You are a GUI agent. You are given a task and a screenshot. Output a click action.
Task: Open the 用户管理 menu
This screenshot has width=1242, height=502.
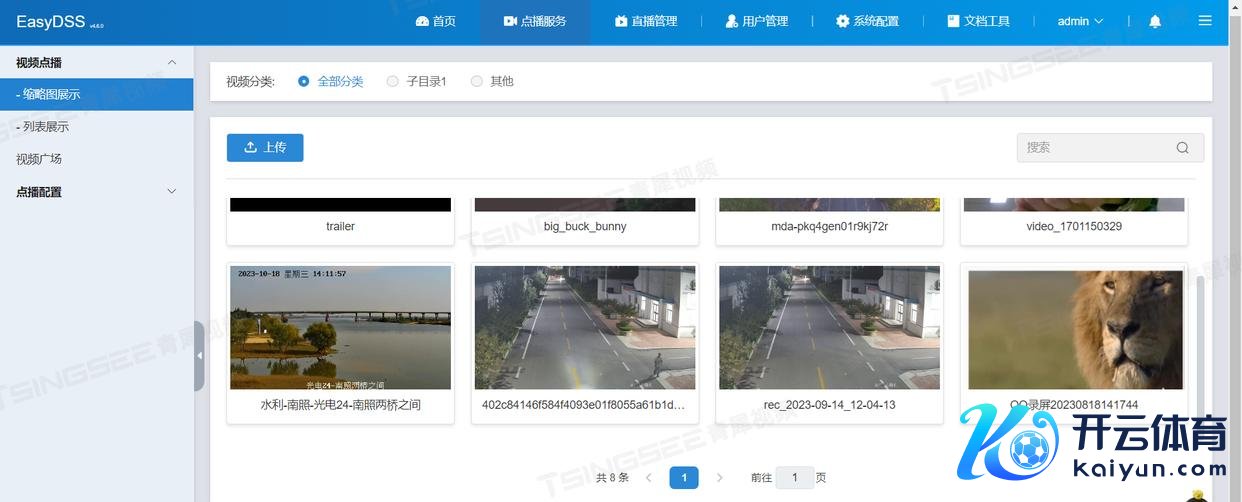(x=756, y=21)
